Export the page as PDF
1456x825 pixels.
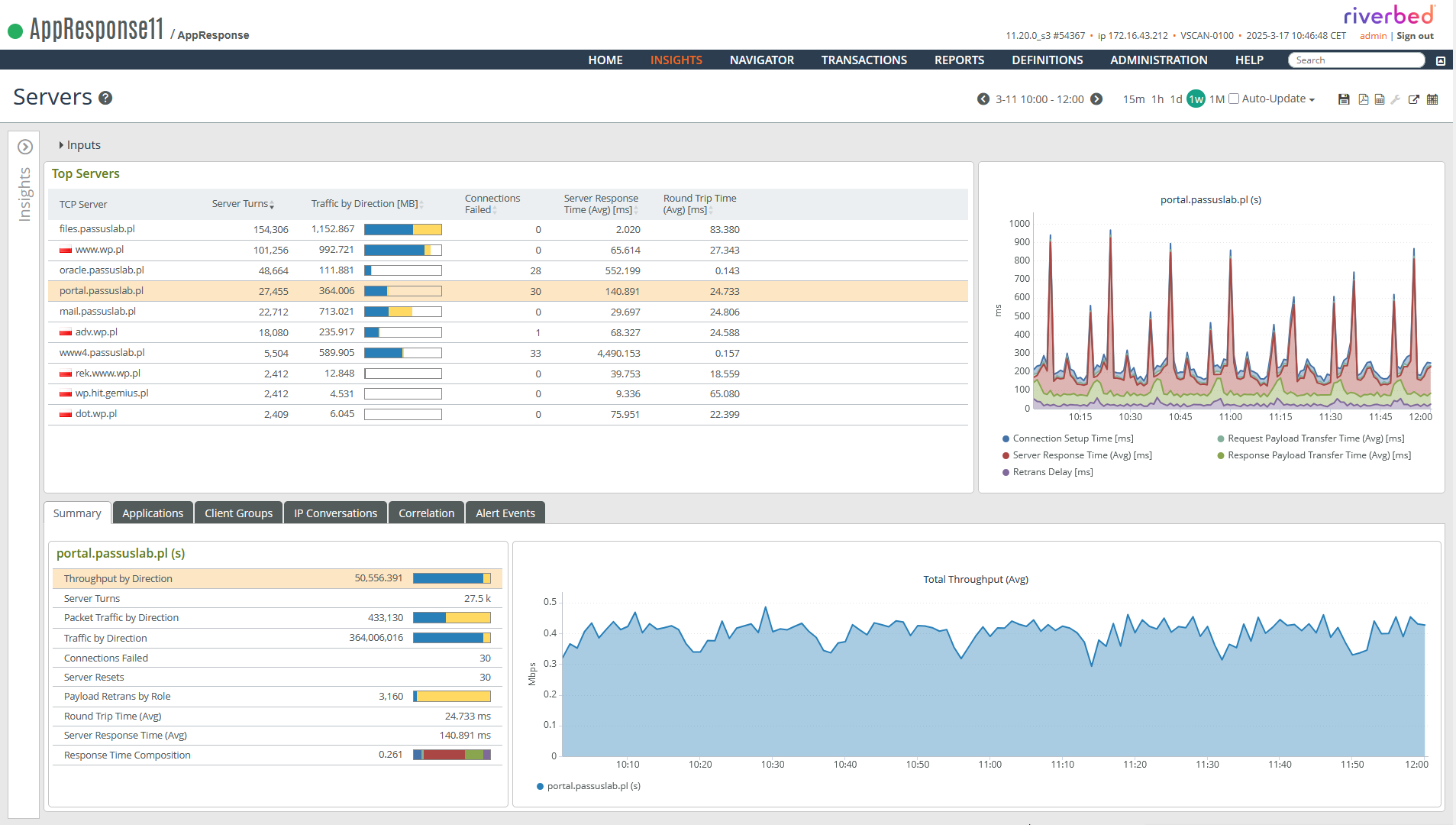pyautogui.click(x=1363, y=99)
